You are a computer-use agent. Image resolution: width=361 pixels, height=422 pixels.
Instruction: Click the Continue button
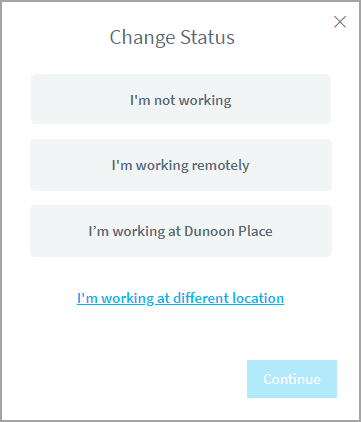click(x=292, y=379)
